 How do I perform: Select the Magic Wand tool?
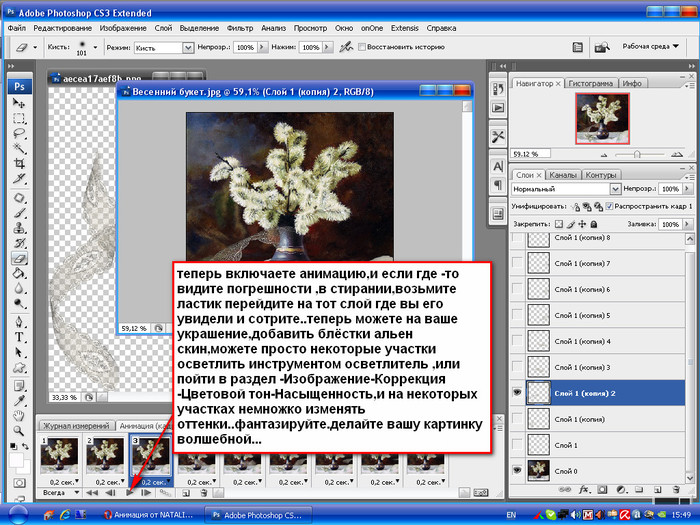[19, 148]
